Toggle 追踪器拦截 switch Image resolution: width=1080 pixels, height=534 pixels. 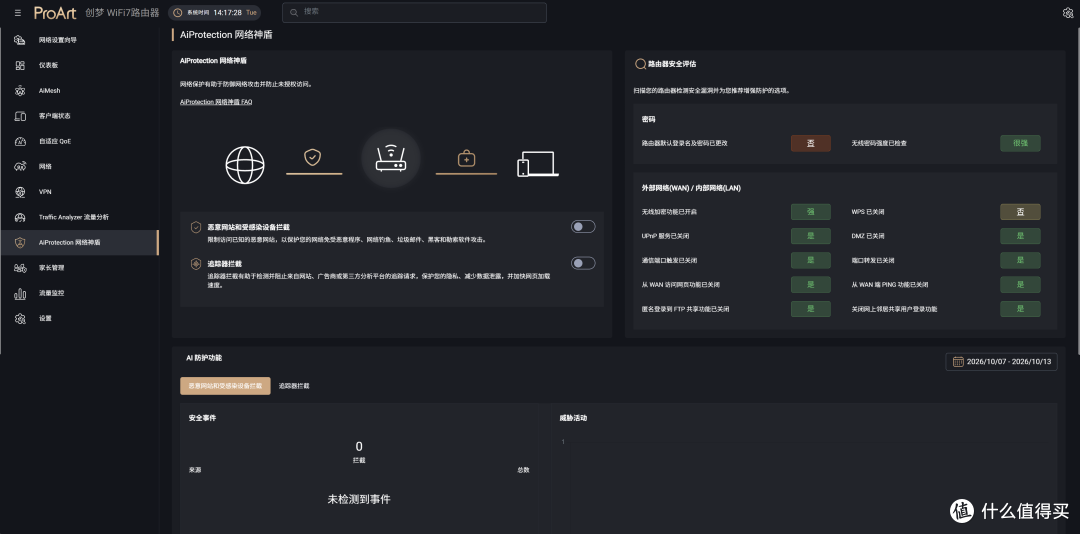[x=583, y=263]
